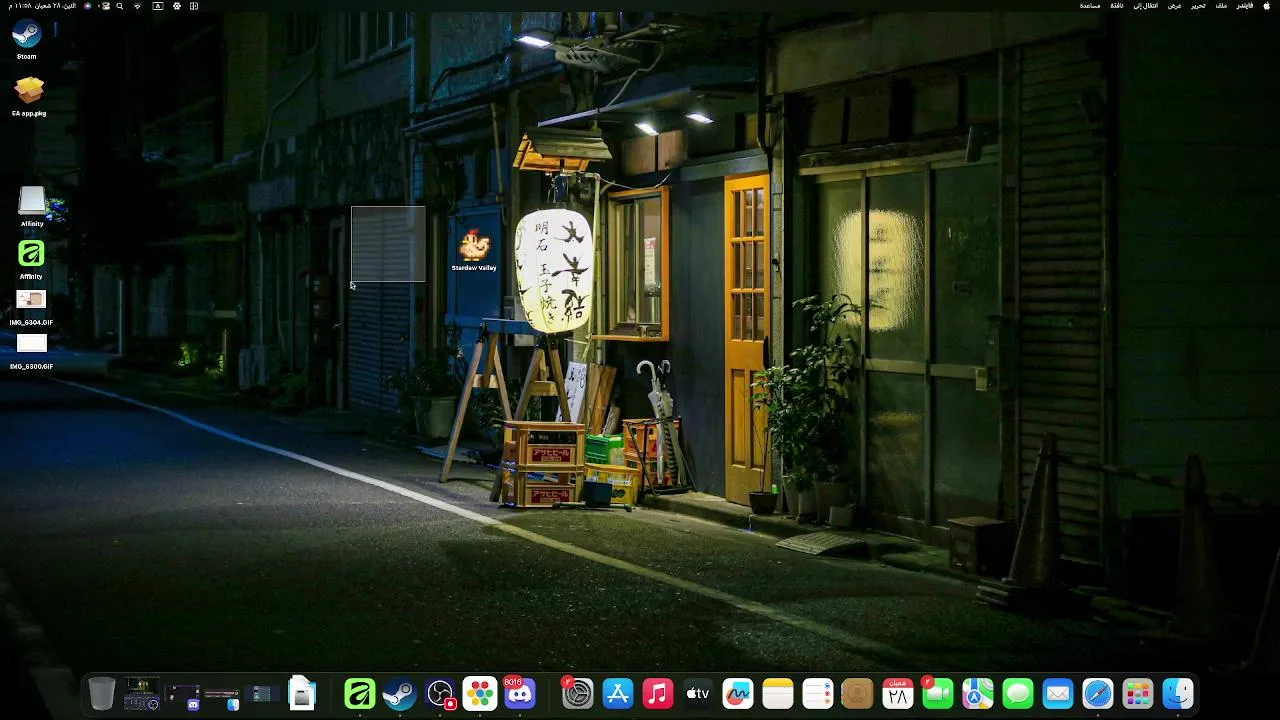This screenshot has width=1280, height=720.
Task: Open the Edit menu (تحرير)
Action: pyautogui.click(x=1198, y=6)
